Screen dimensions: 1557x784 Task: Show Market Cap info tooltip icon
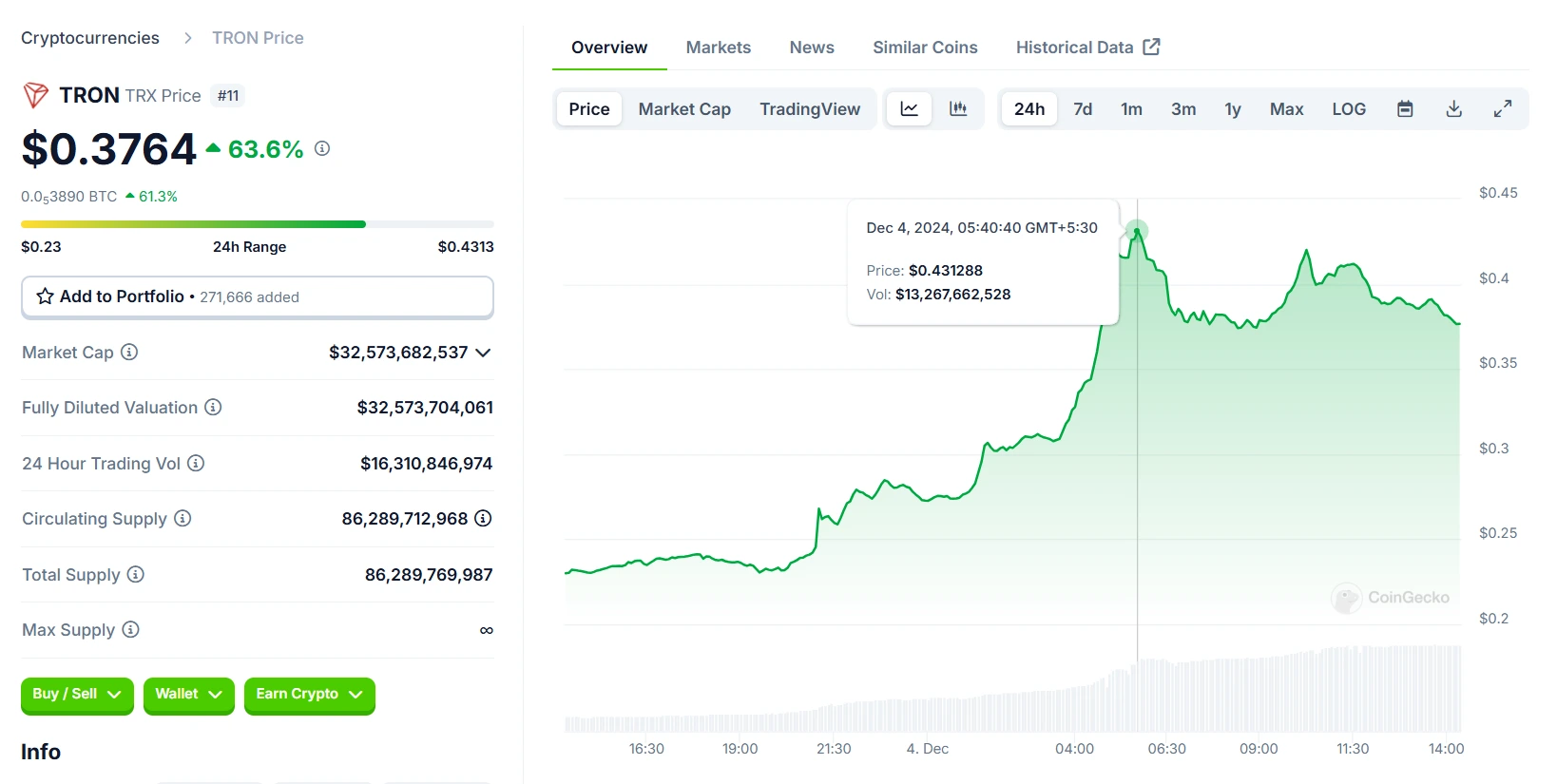129,352
